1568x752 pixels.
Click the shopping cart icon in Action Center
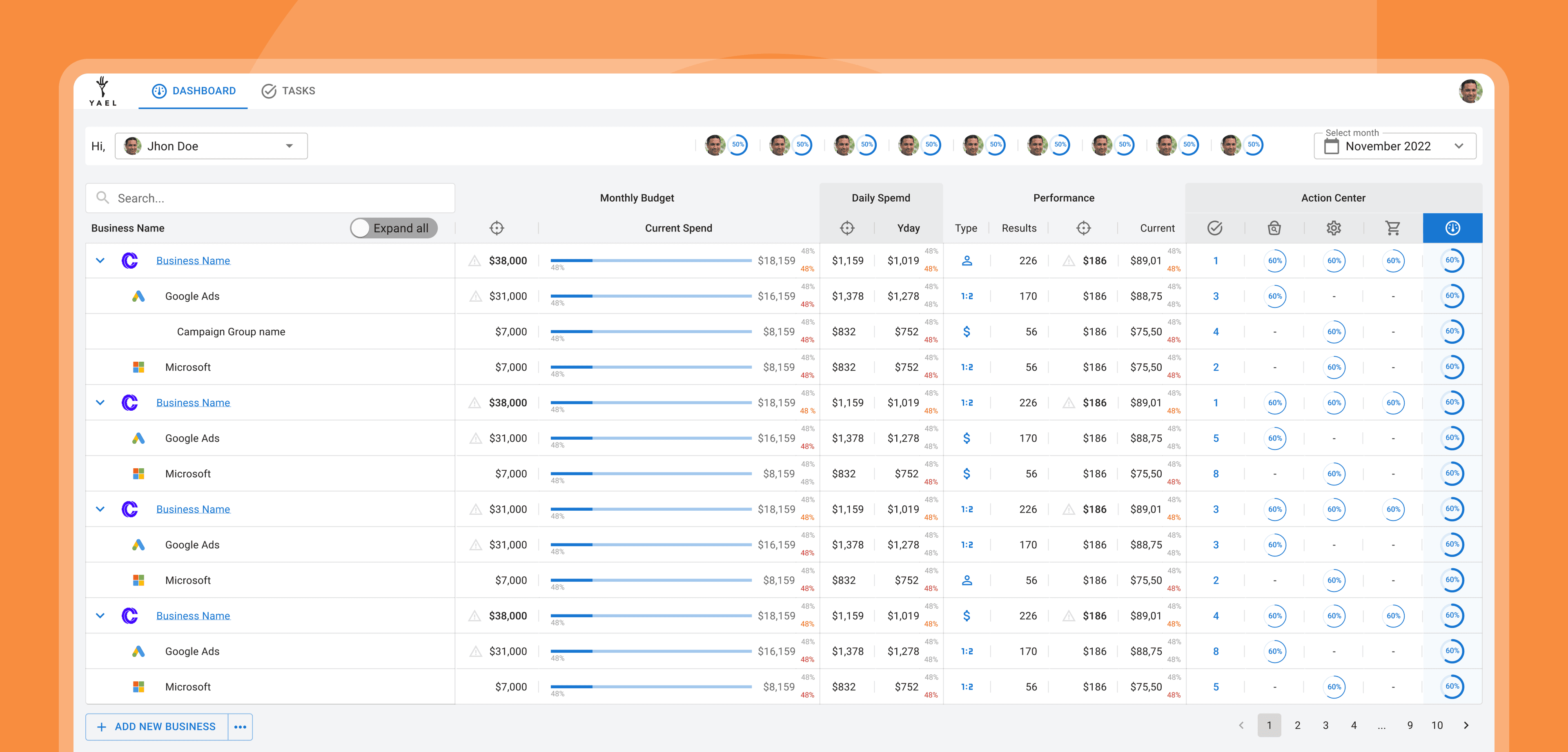[x=1393, y=228]
